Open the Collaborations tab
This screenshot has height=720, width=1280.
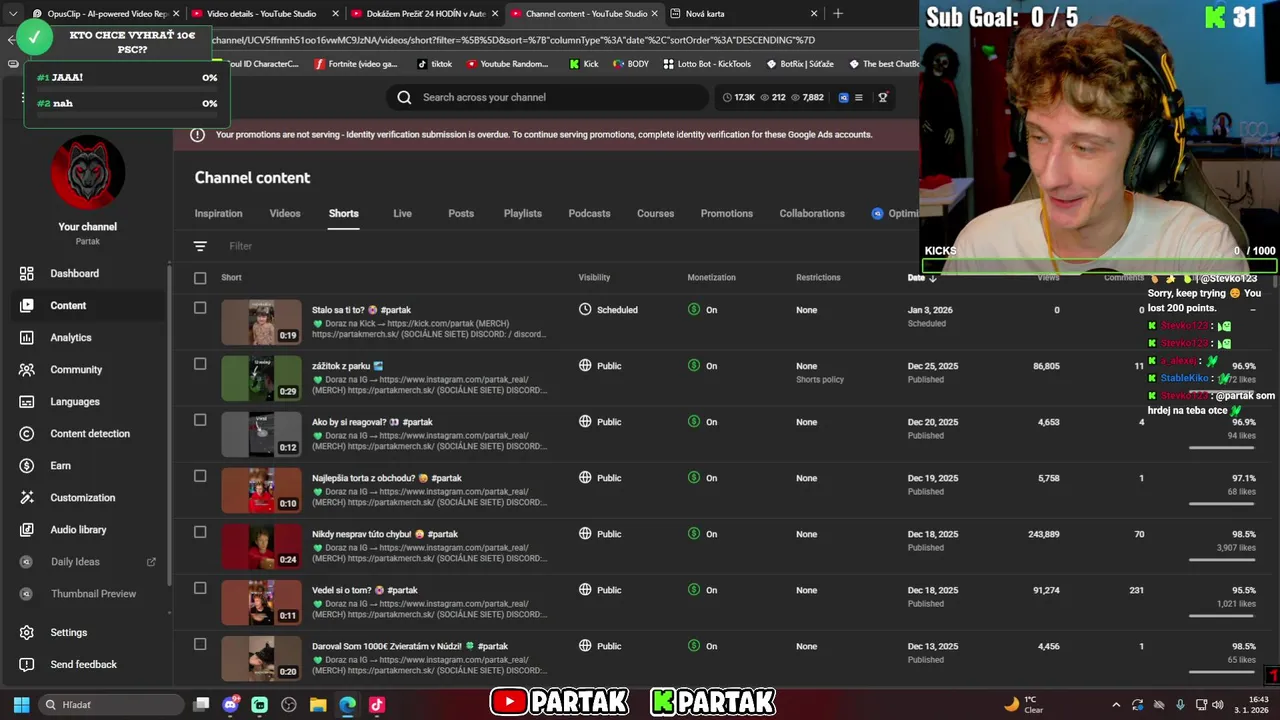click(x=812, y=213)
